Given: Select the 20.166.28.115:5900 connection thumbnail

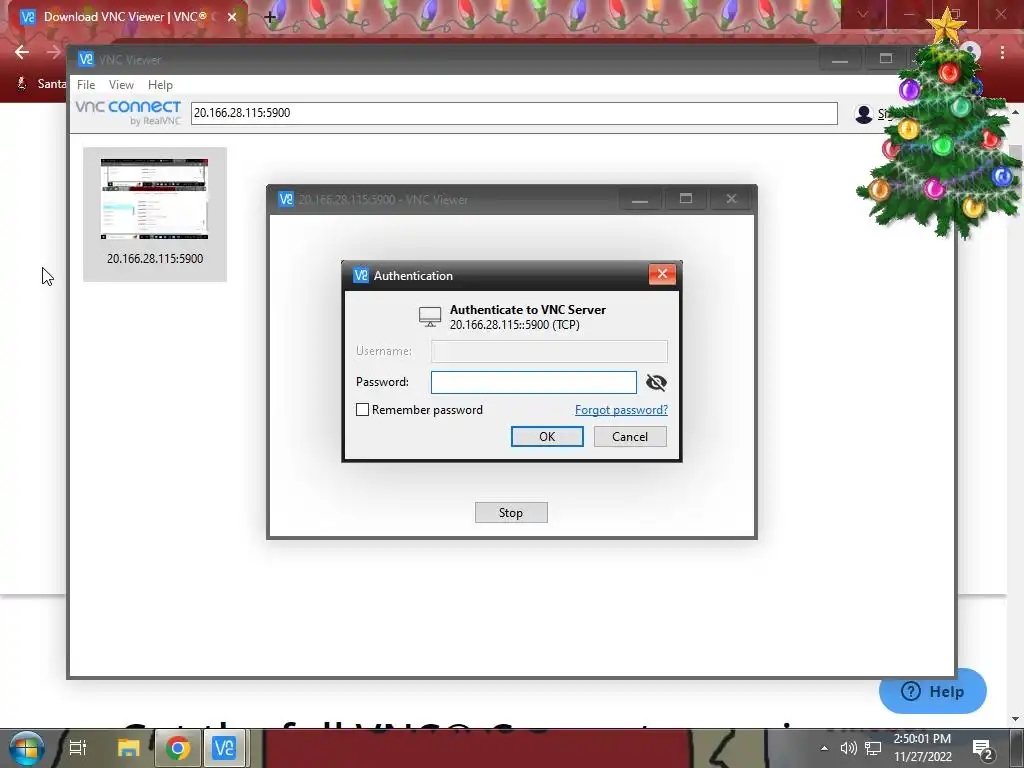Looking at the screenshot, I should click(155, 214).
